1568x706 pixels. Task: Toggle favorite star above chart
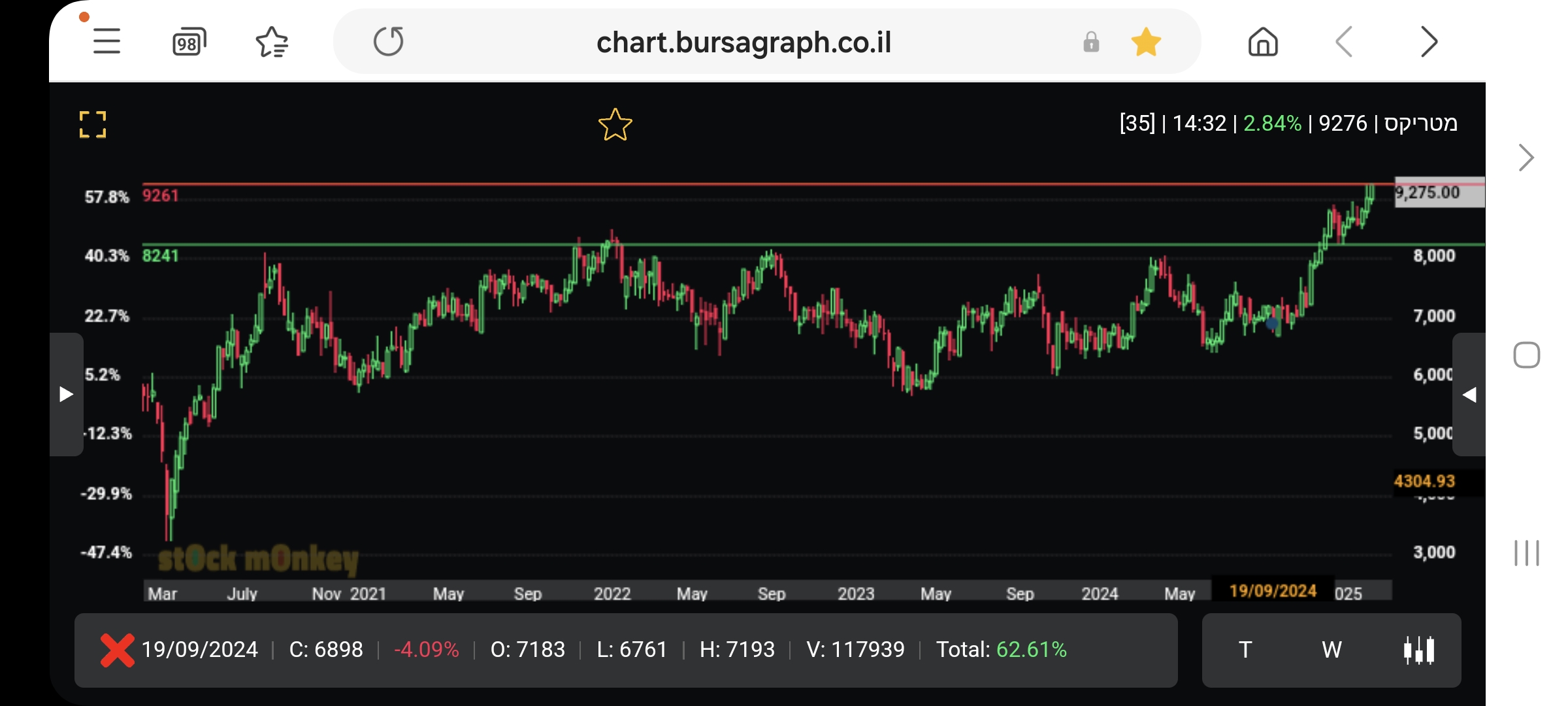(x=615, y=125)
